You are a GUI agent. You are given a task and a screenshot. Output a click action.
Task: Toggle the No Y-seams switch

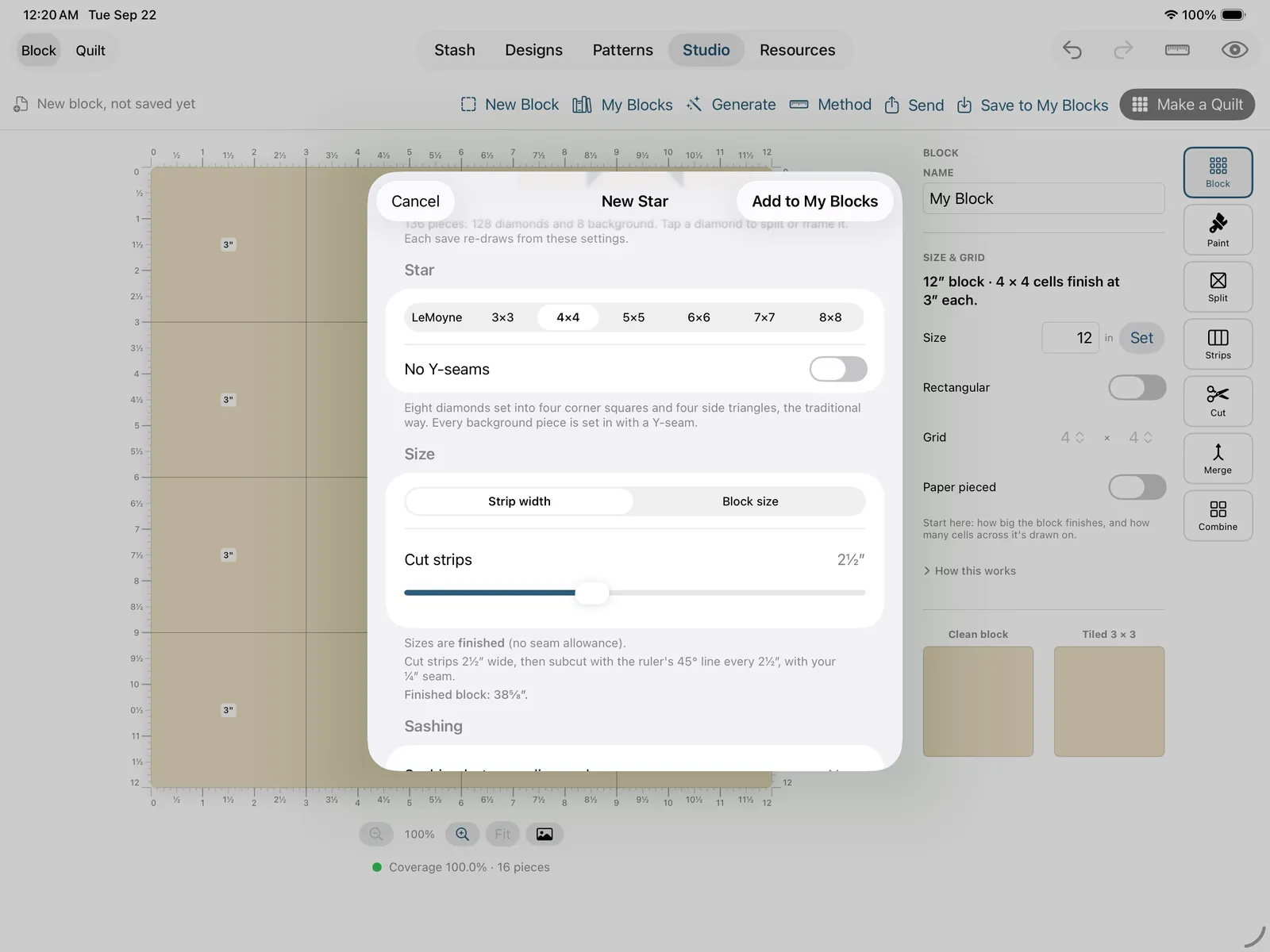pyautogui.click(x=838, y=369)
